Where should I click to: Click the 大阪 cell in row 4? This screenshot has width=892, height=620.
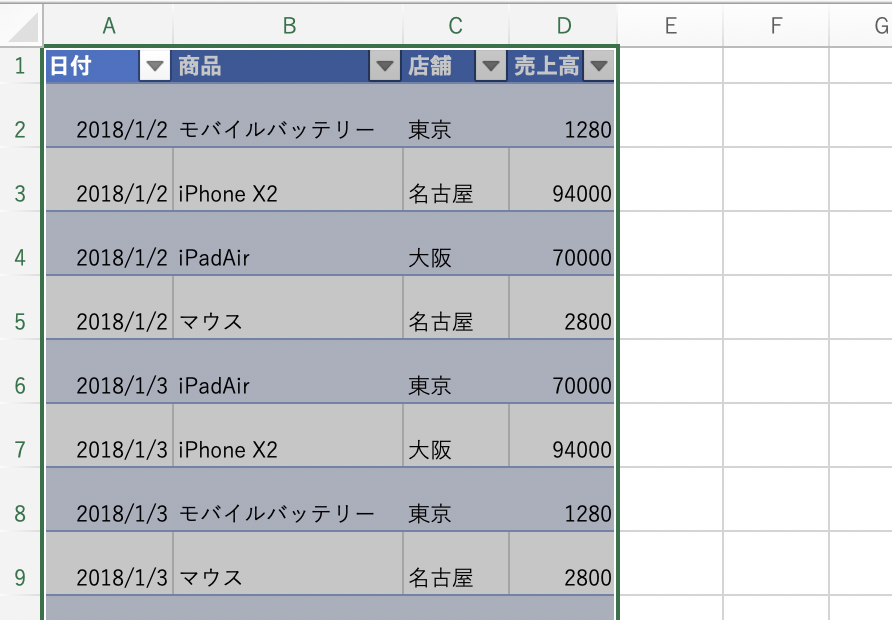[455, 258]
